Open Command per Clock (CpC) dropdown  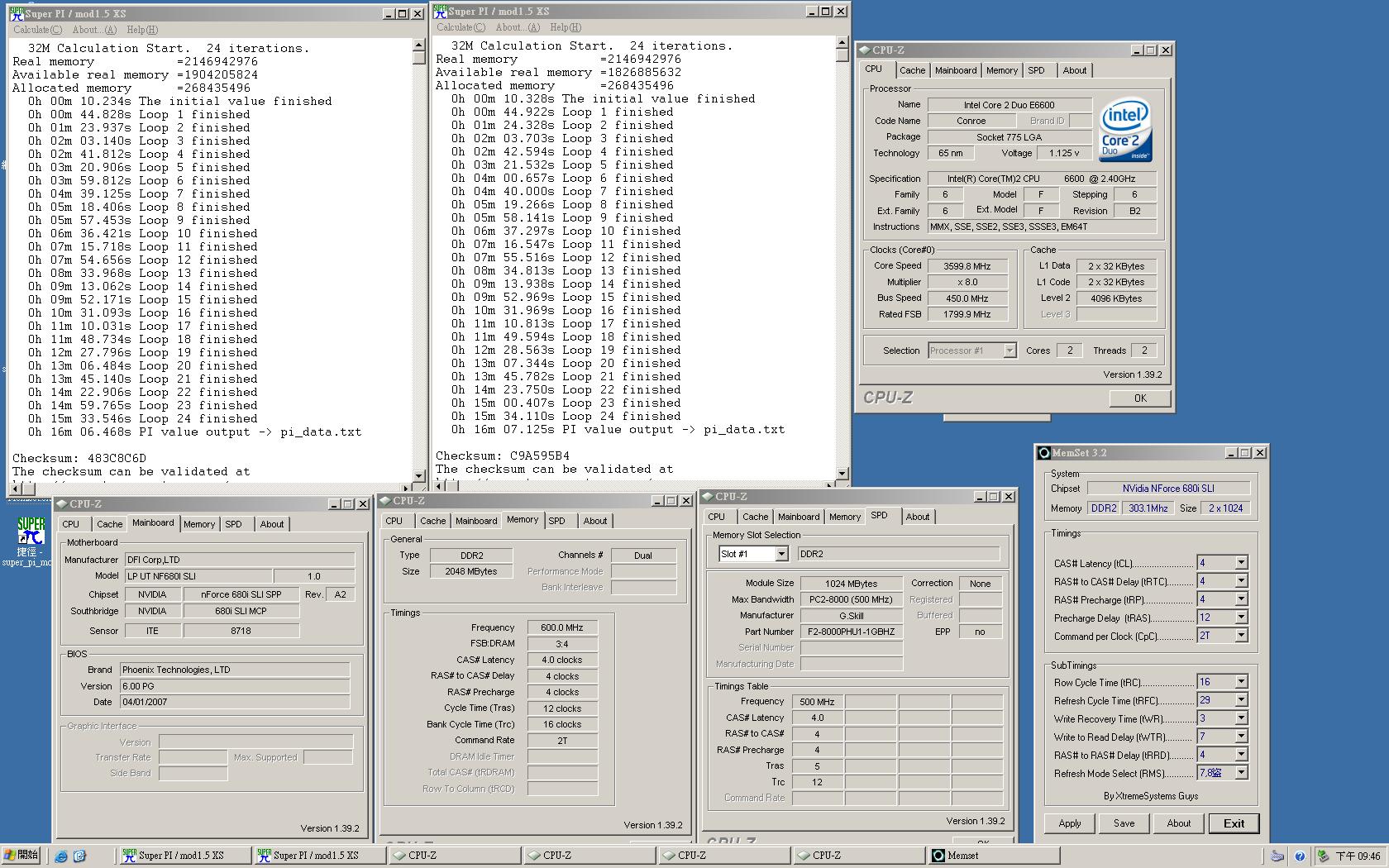click(1241, 636)
